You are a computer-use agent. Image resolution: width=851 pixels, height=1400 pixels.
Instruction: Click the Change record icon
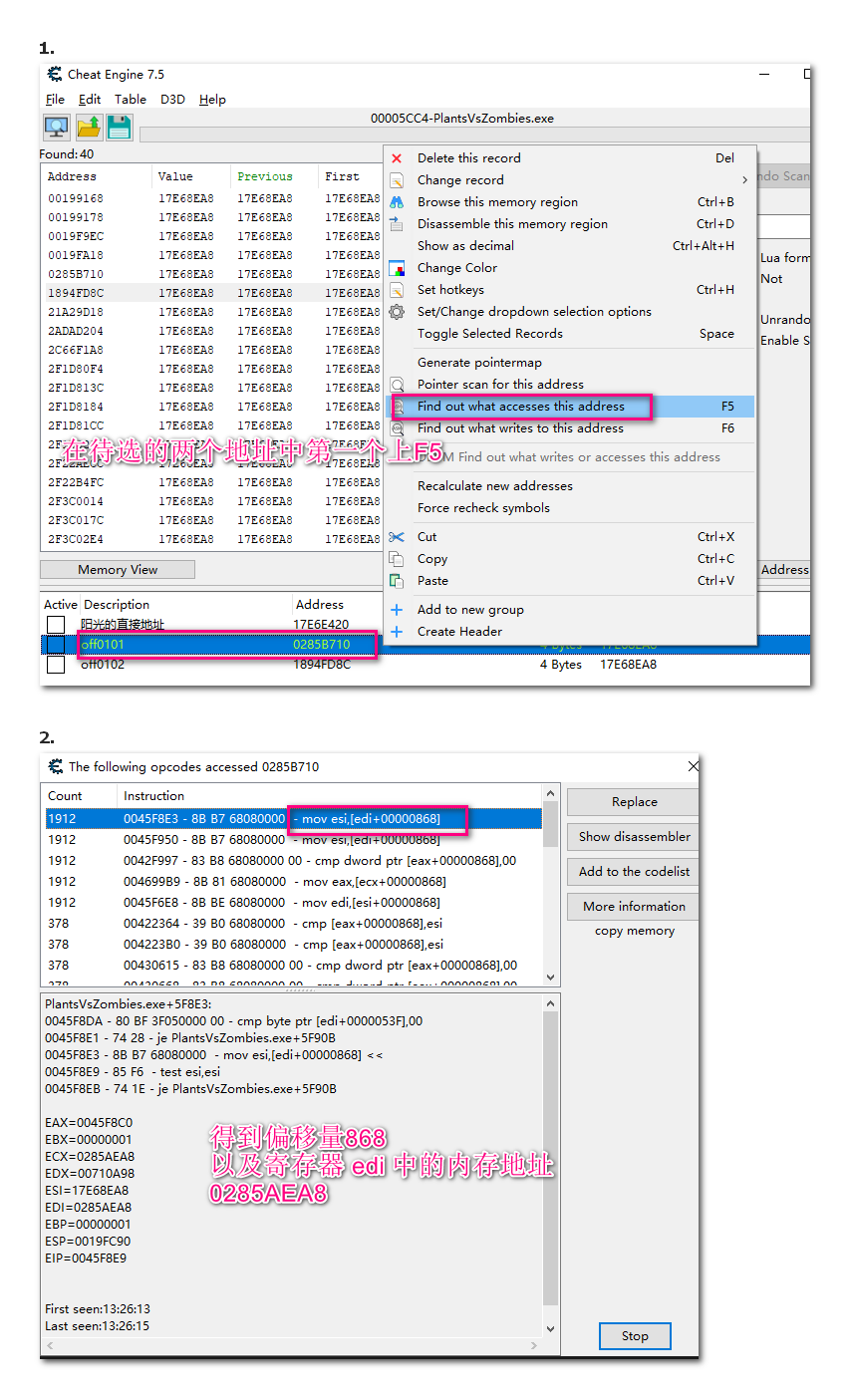click(x=397, y=180)
